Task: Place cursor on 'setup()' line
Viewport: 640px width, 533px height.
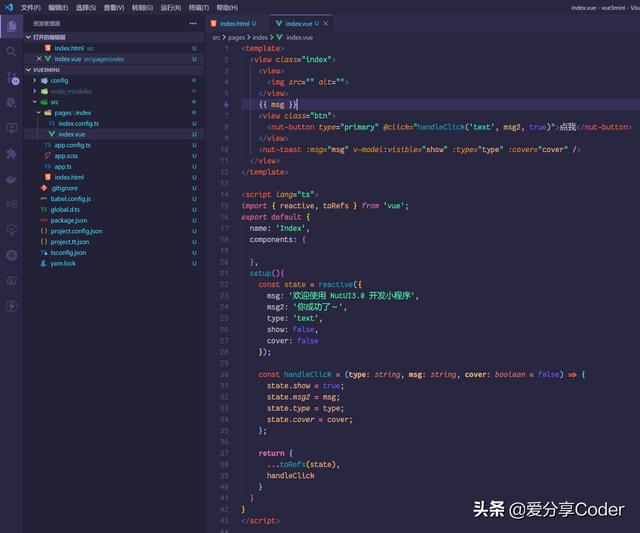Action: [x=267, y=273]
